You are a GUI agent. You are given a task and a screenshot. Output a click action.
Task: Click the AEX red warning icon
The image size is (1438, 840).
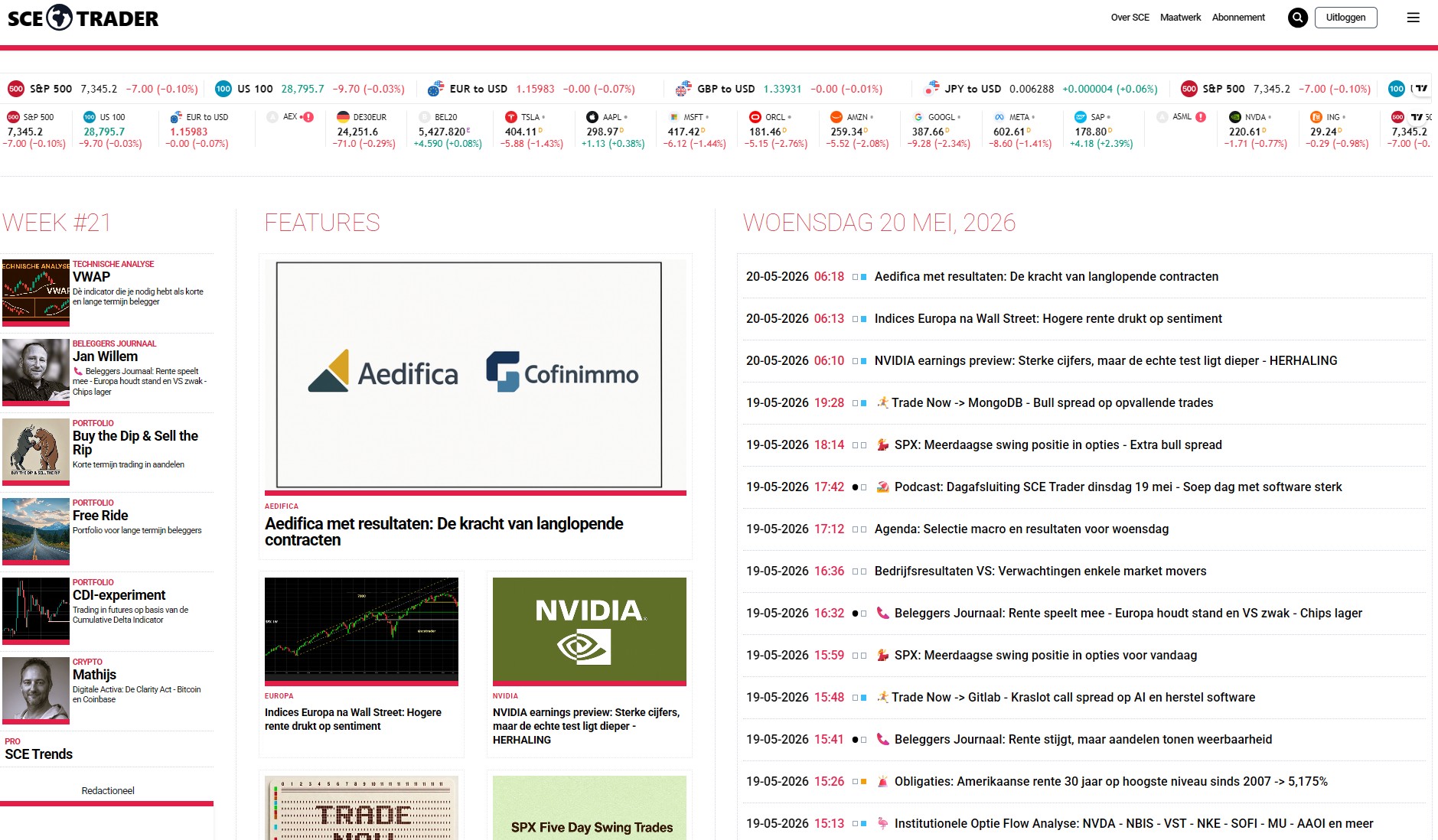point(308,117)
